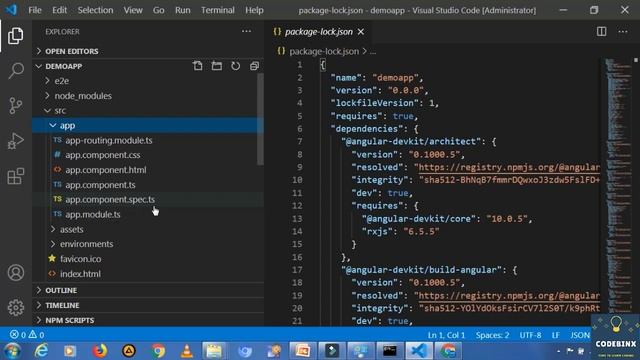Open the Source Control view

click(x=16, y=106)
